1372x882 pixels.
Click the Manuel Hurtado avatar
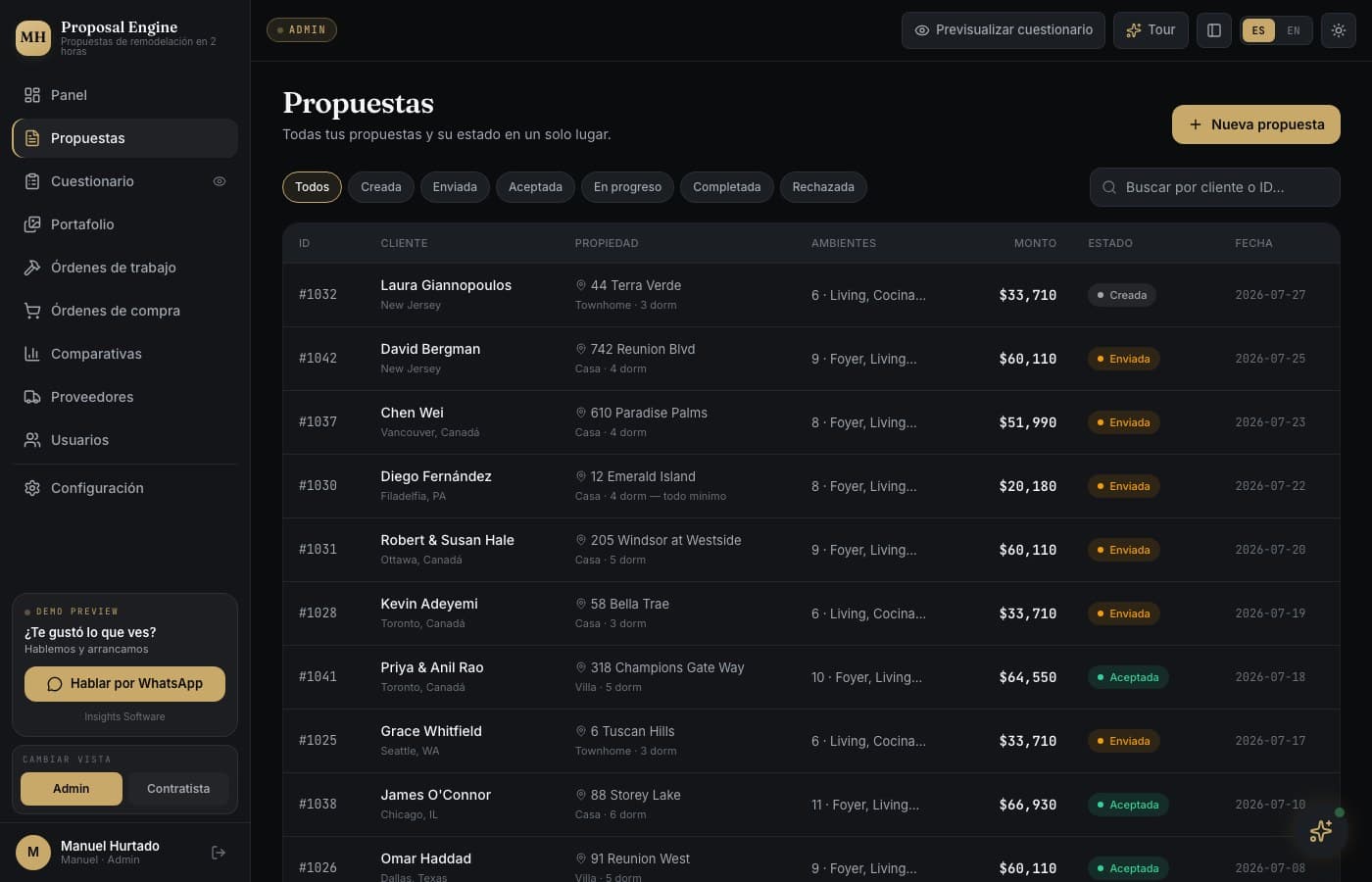[x=33, y=853]
